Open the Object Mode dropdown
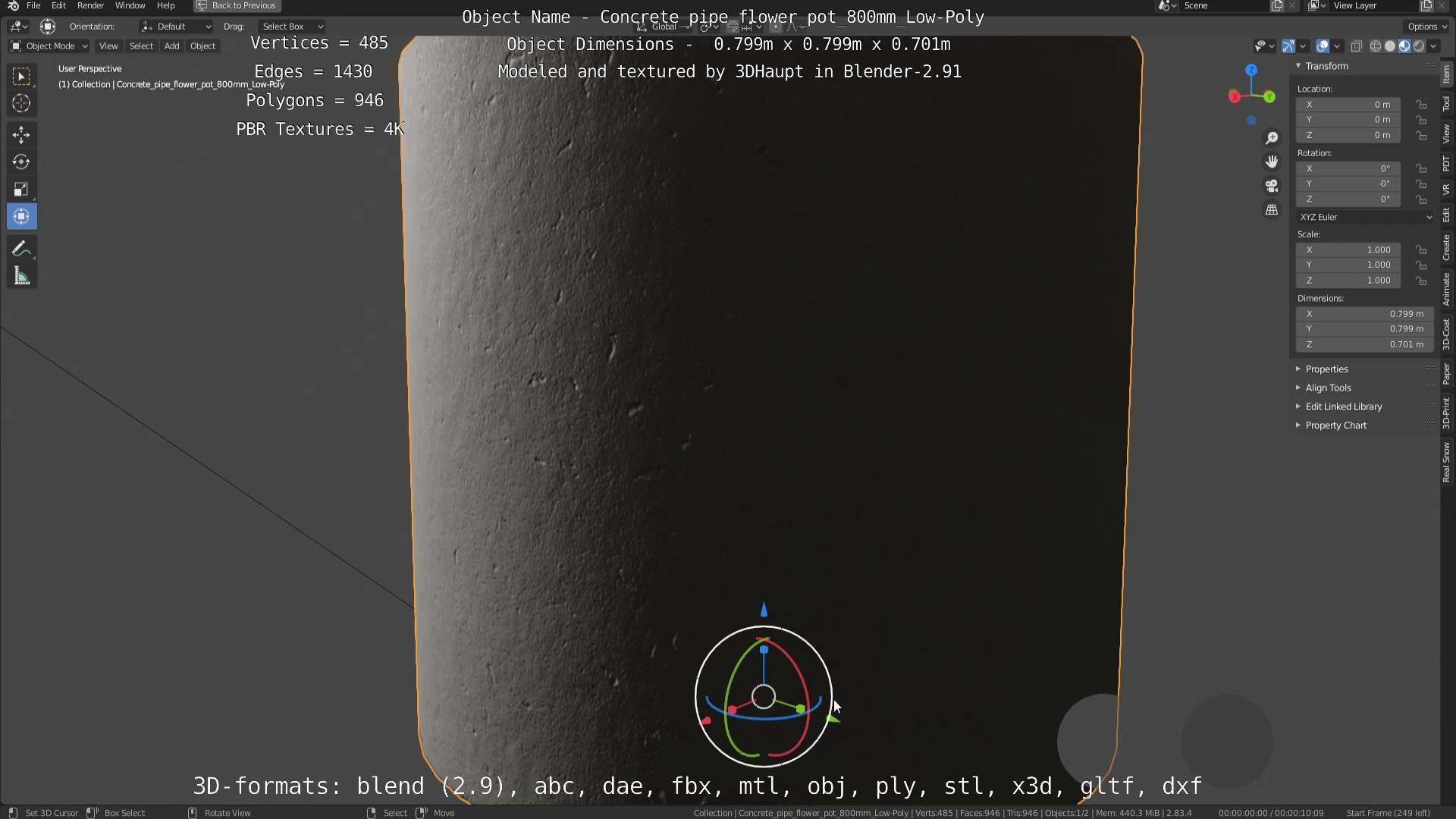Viewport: 1456px width, 819px height. tap(49, 46)
